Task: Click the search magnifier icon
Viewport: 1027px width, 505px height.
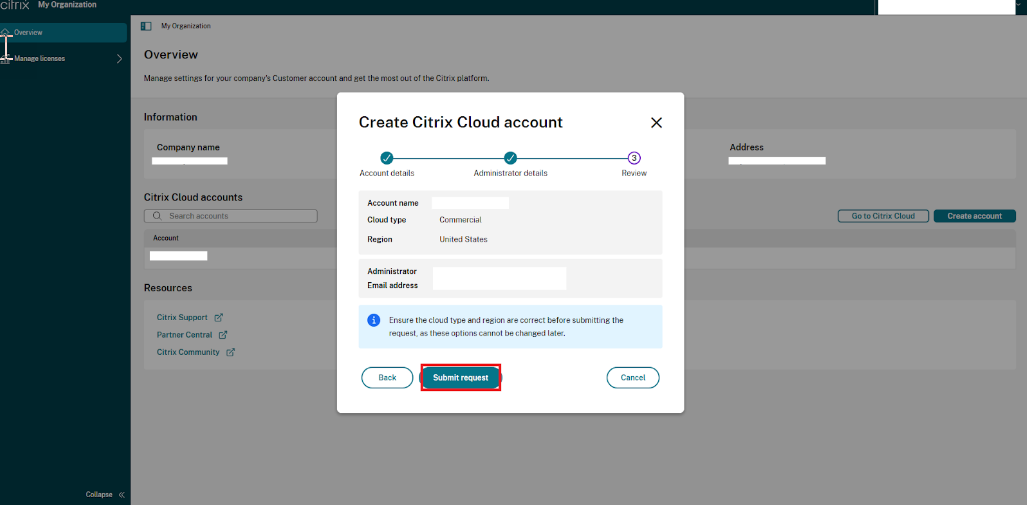Action: tap(157, 215)
